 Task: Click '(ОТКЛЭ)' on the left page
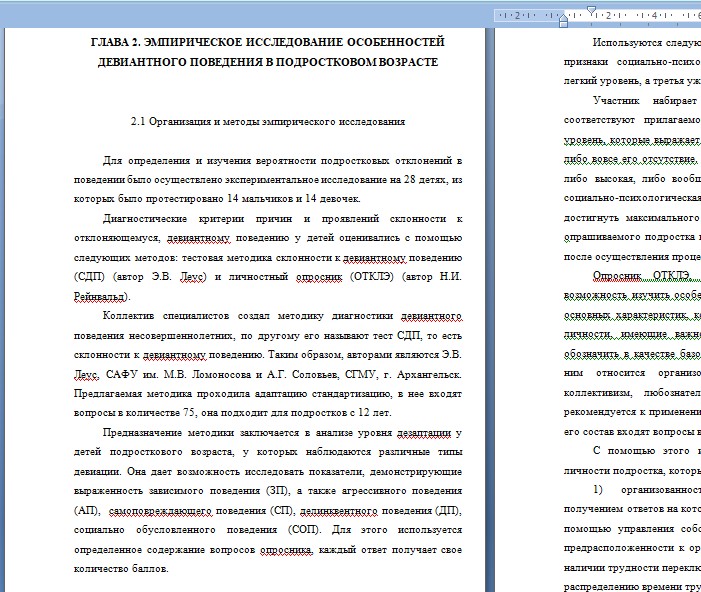coord(372,277)
